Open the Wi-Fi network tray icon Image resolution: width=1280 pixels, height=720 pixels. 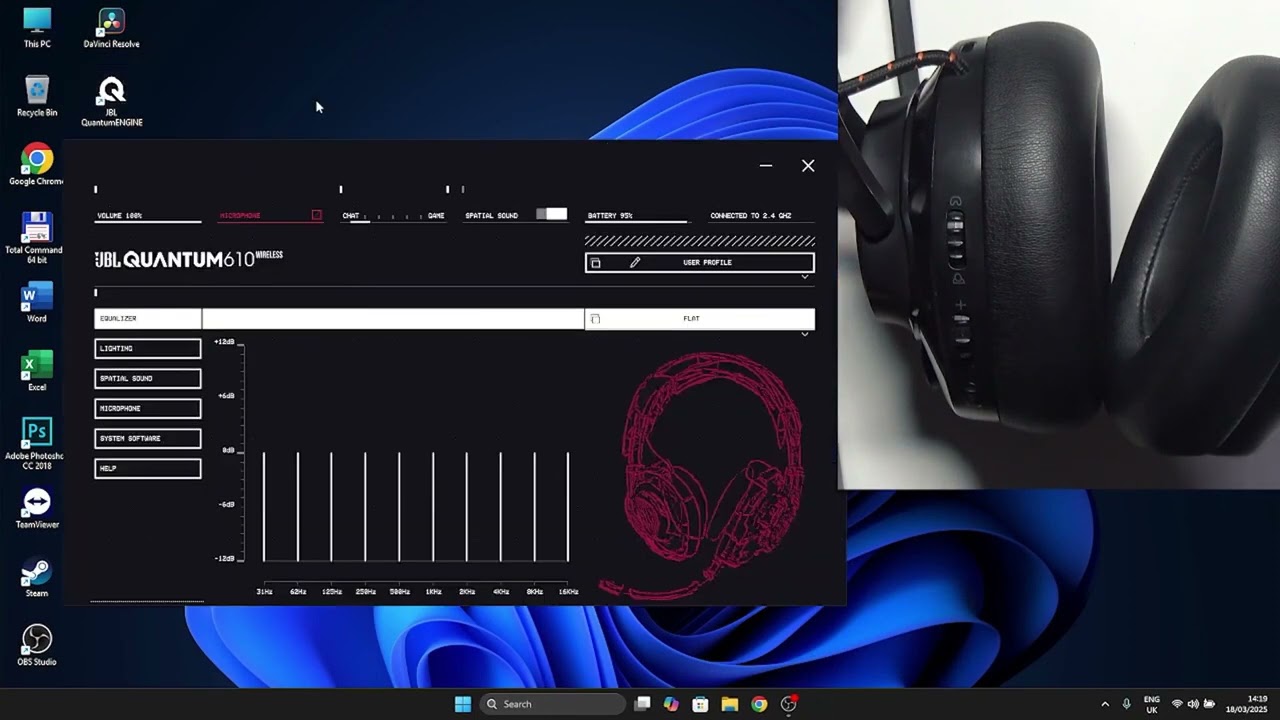click(1177, 704)
